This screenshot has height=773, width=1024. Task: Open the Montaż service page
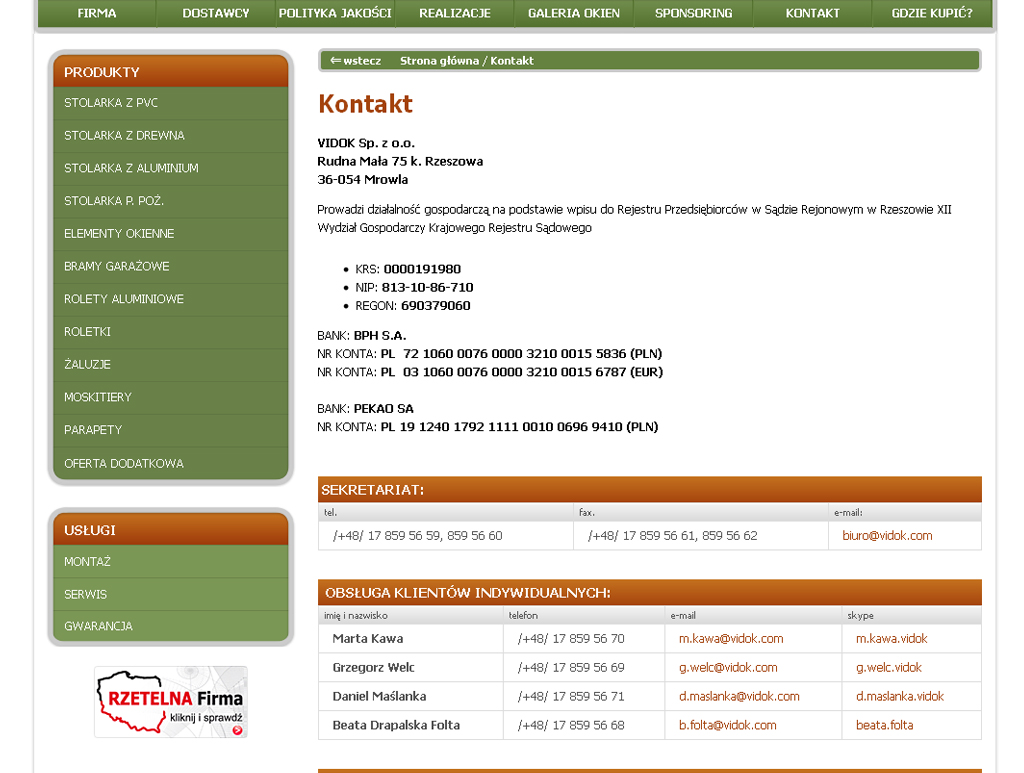click(88, 562)
